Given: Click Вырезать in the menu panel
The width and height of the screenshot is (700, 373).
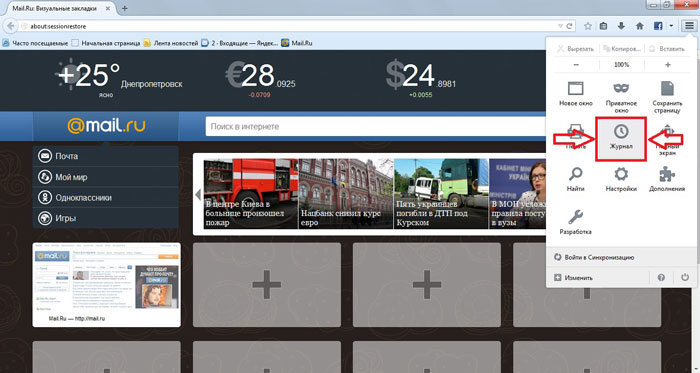Looking at the screenshot, I should [x=575, y=49].
